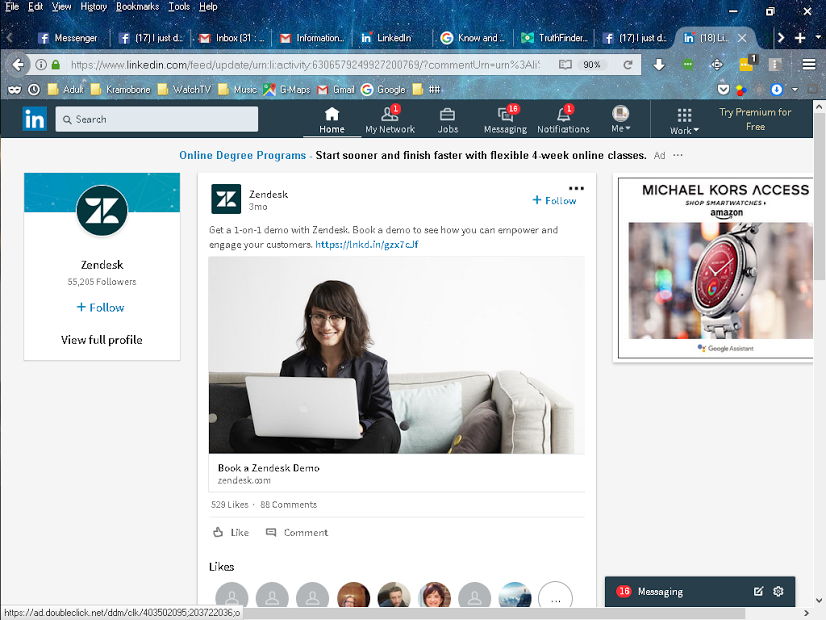The image size is (826, 620).
Task: Open the post options three-dot menu
Action: (x=576, y=188)
